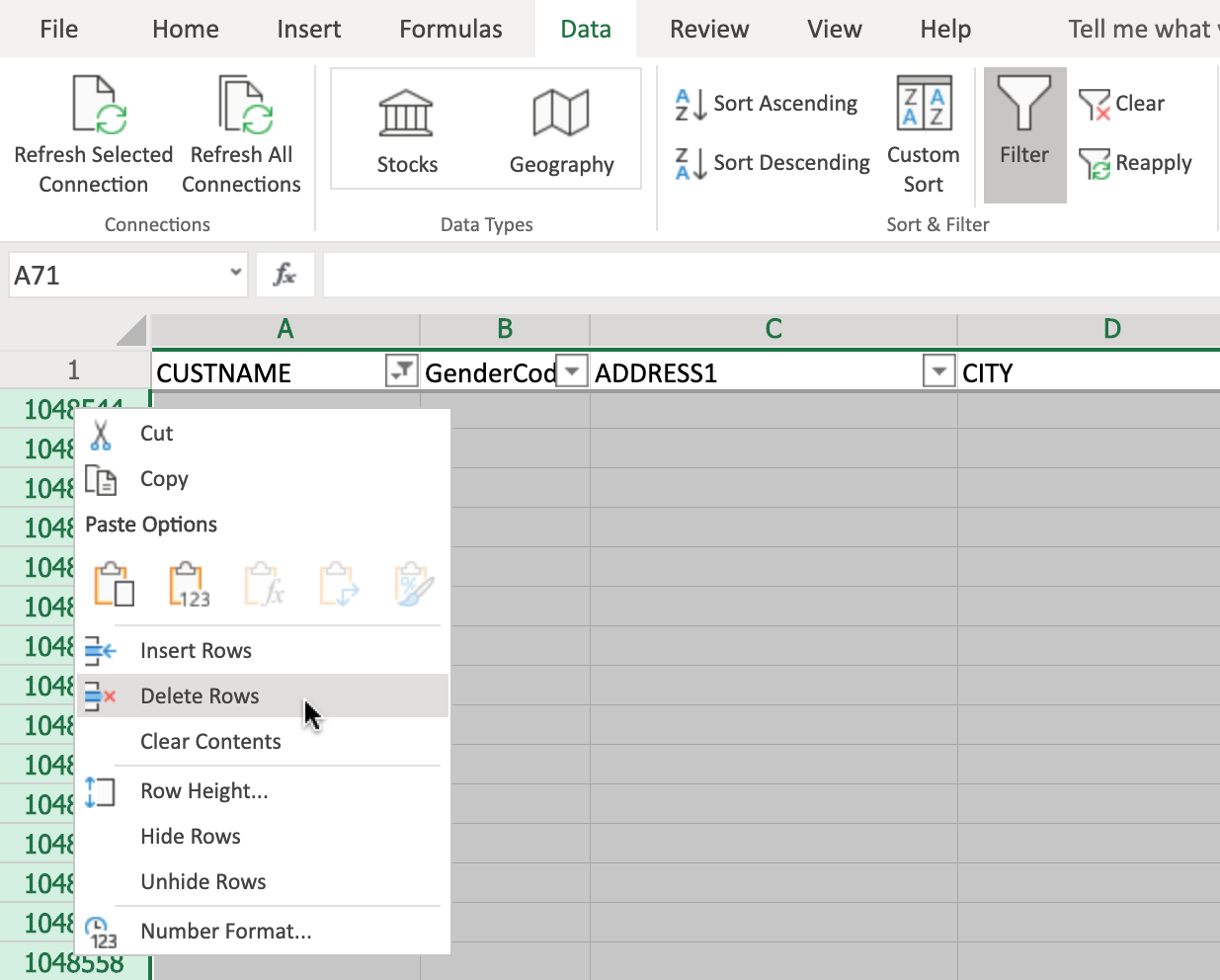Click the Sort Ascending button
This screenshot has height=980, width=1220.
(767, 104)
